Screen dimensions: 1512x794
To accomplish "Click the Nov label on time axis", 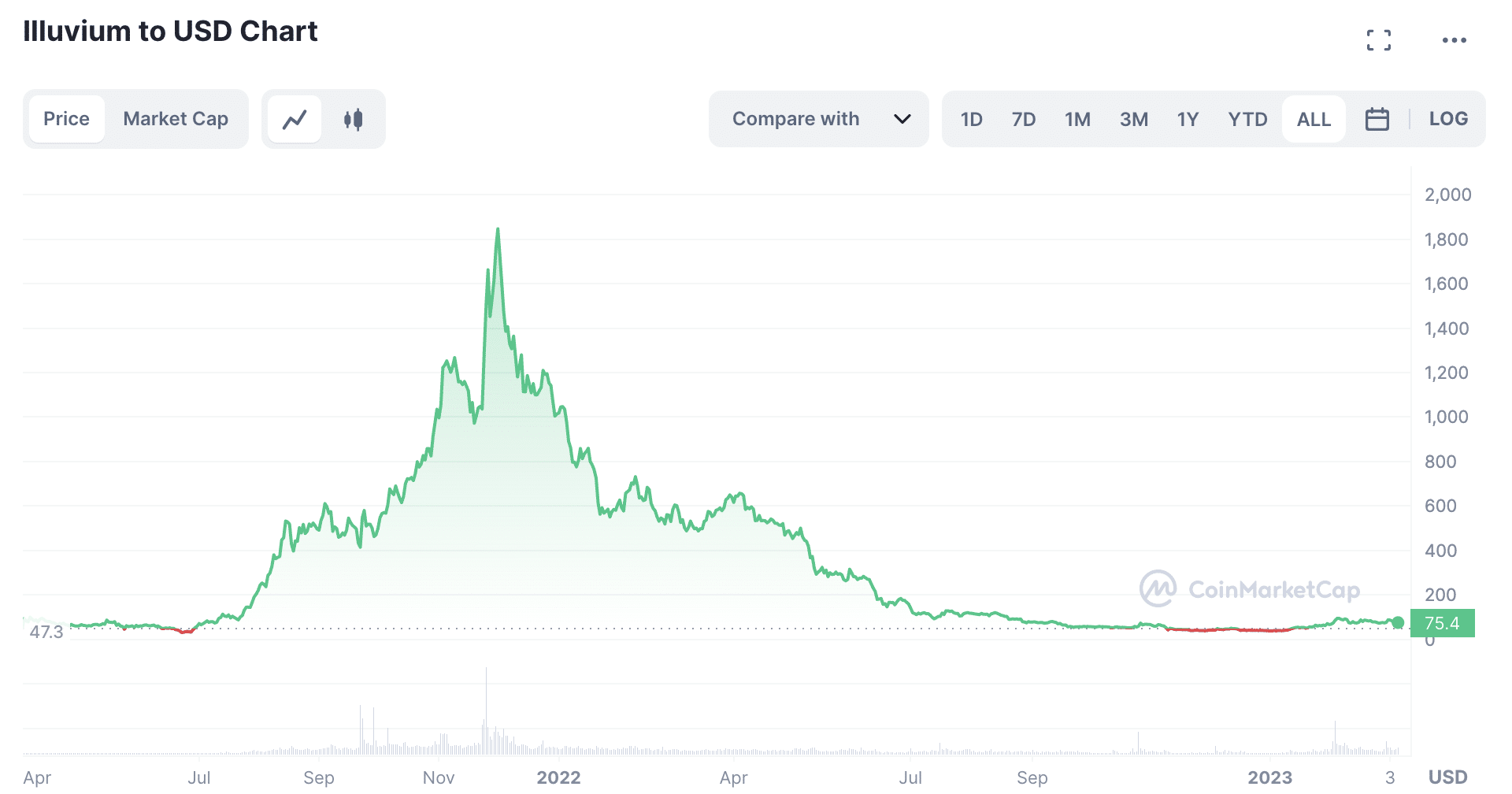I will (439, 777).
